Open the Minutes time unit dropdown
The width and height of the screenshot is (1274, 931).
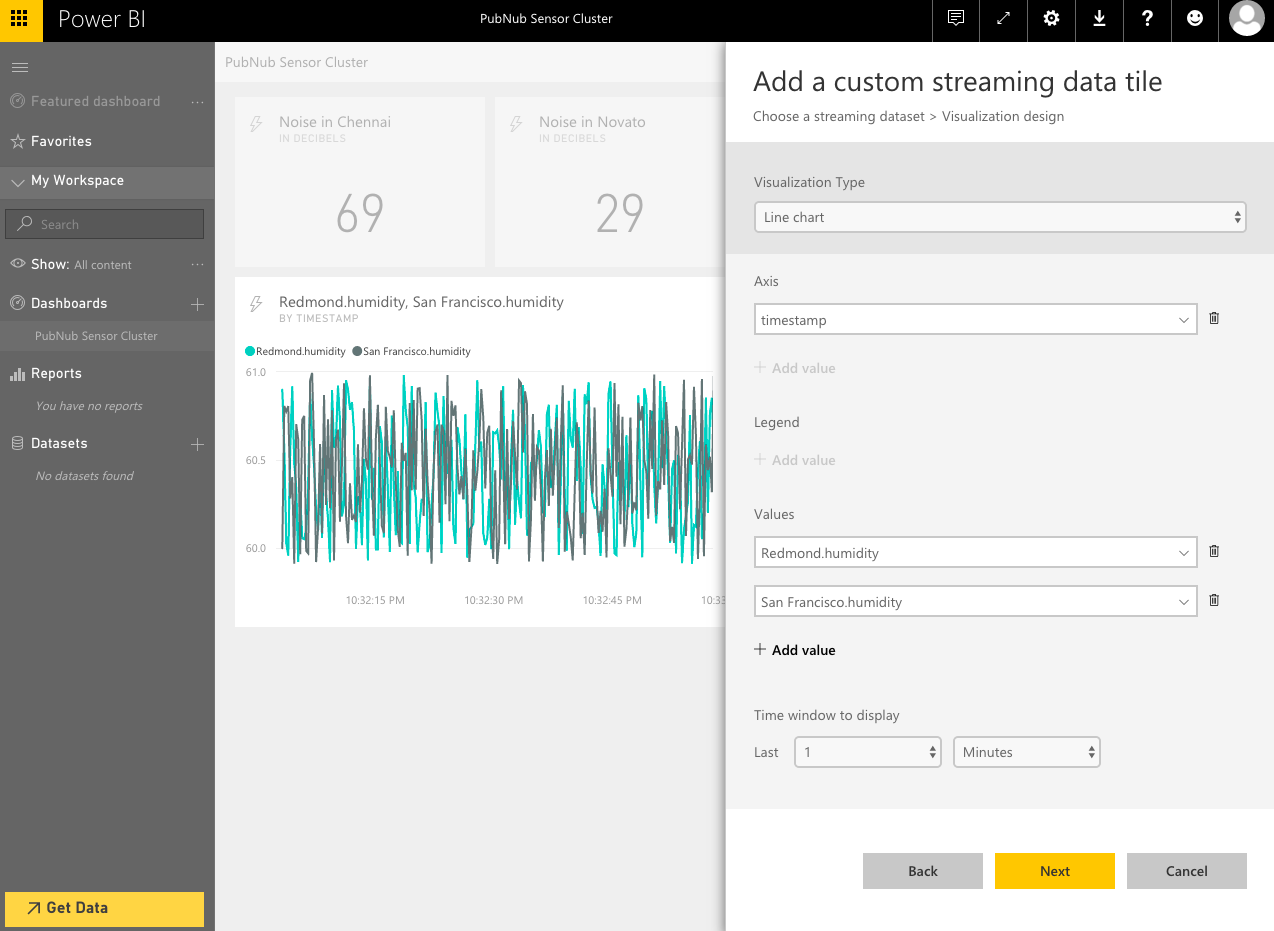(1026, 752)
